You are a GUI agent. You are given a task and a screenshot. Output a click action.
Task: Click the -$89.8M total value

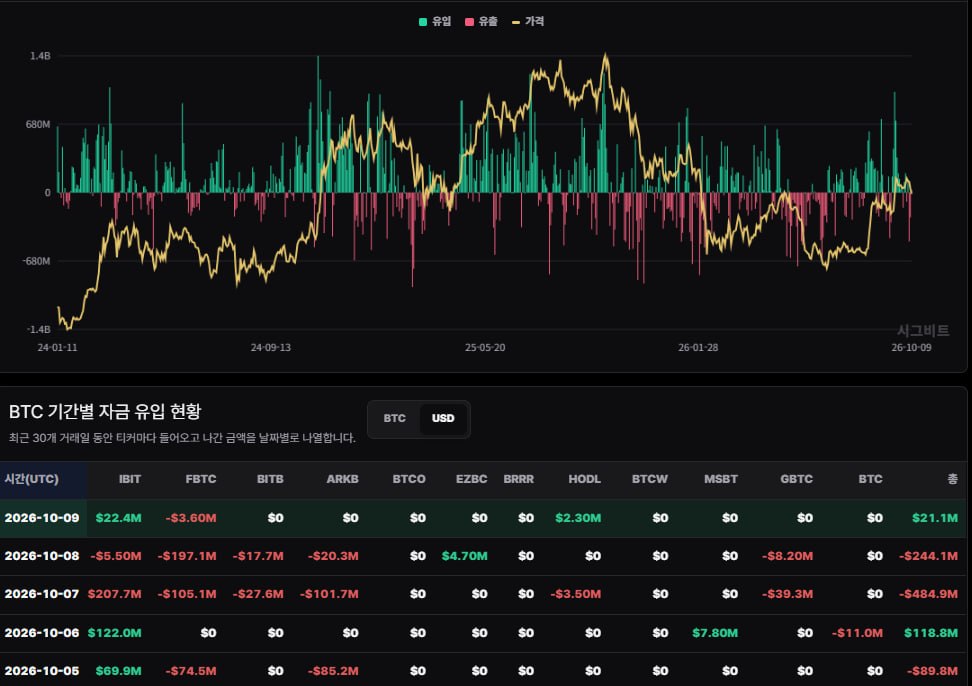pos(932,671)
